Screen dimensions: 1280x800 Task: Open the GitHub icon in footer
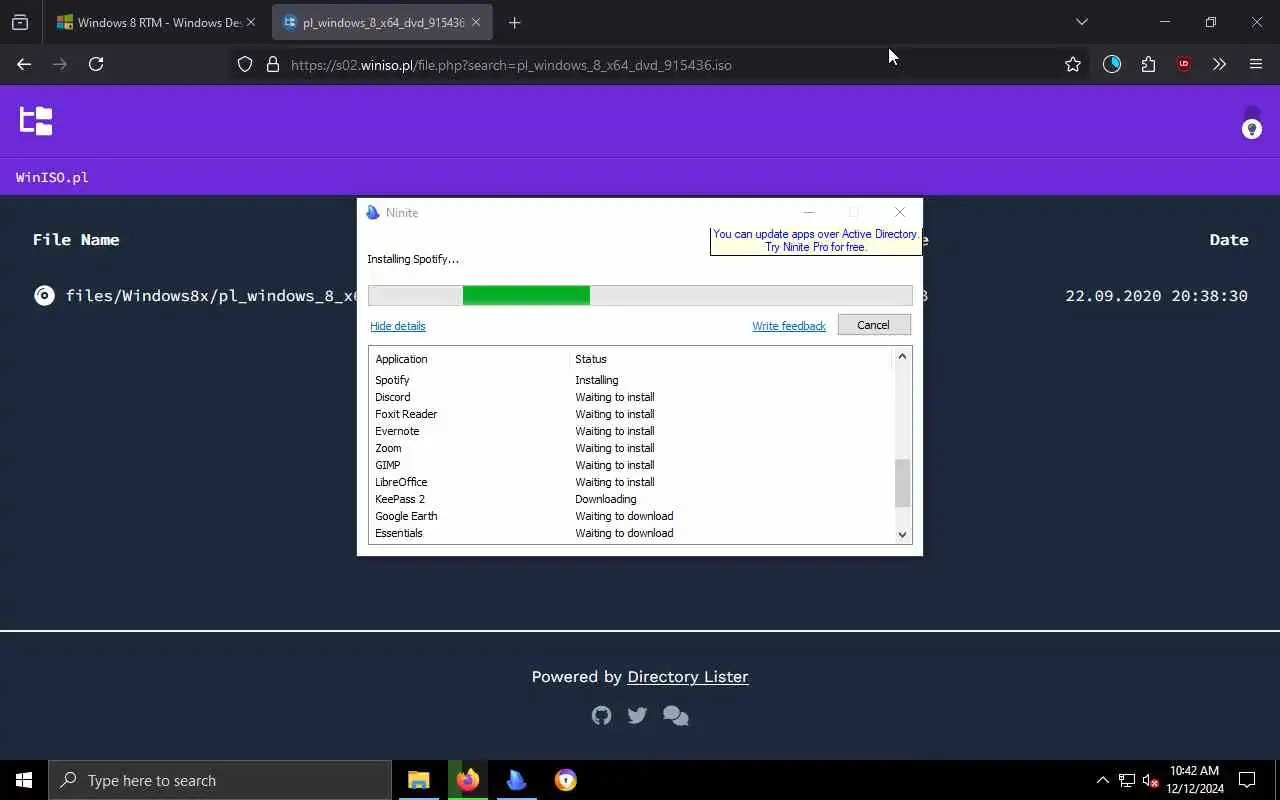tap(601, 715)
